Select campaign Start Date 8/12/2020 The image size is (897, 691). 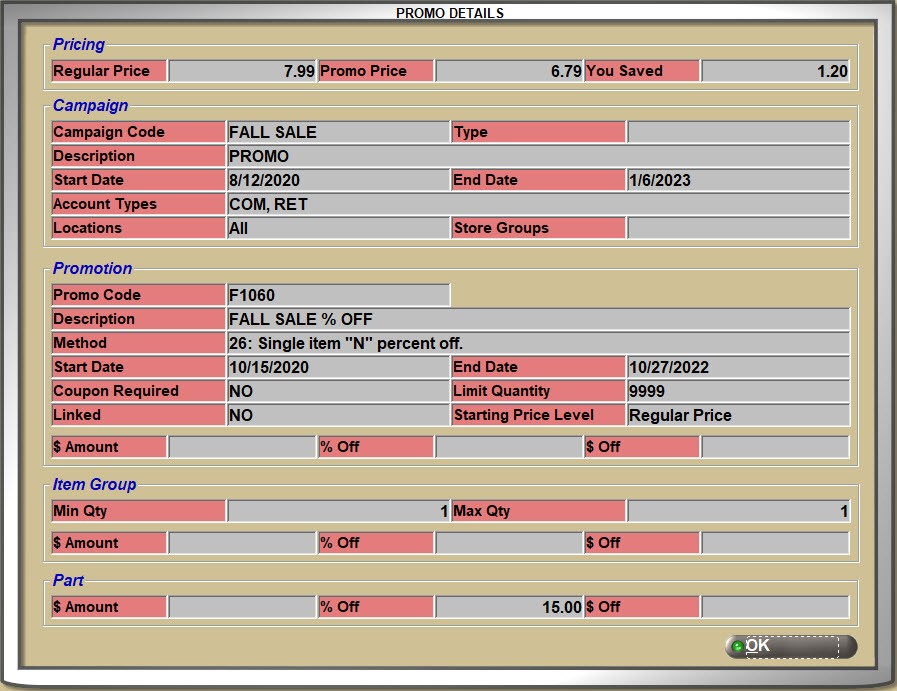coord(338,180)
